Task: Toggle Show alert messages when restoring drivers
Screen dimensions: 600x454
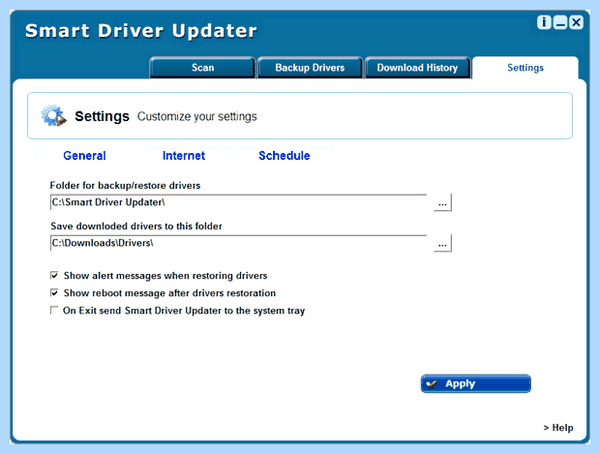Action: click(54, 275)
